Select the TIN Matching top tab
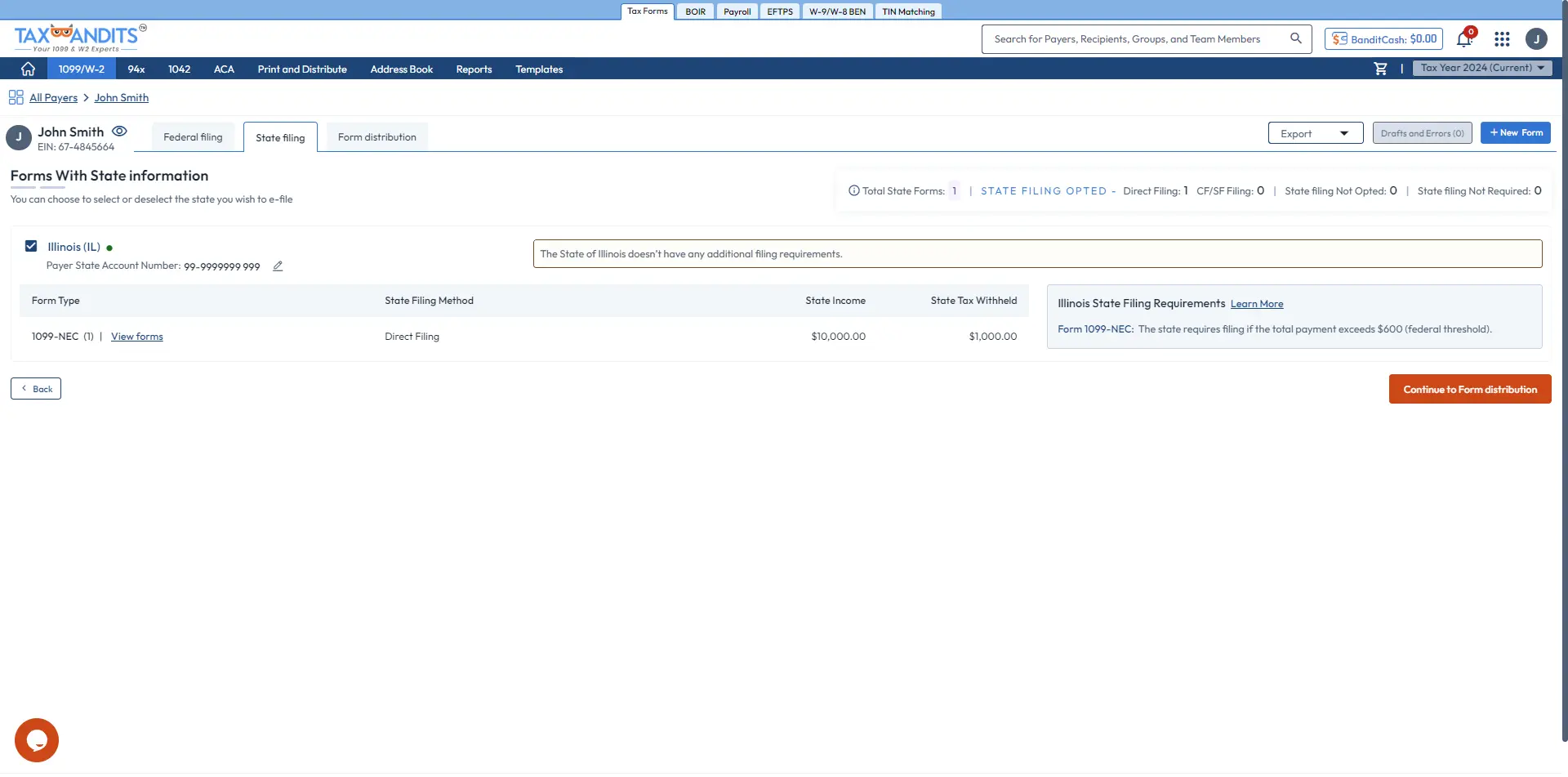 [908, 11]
